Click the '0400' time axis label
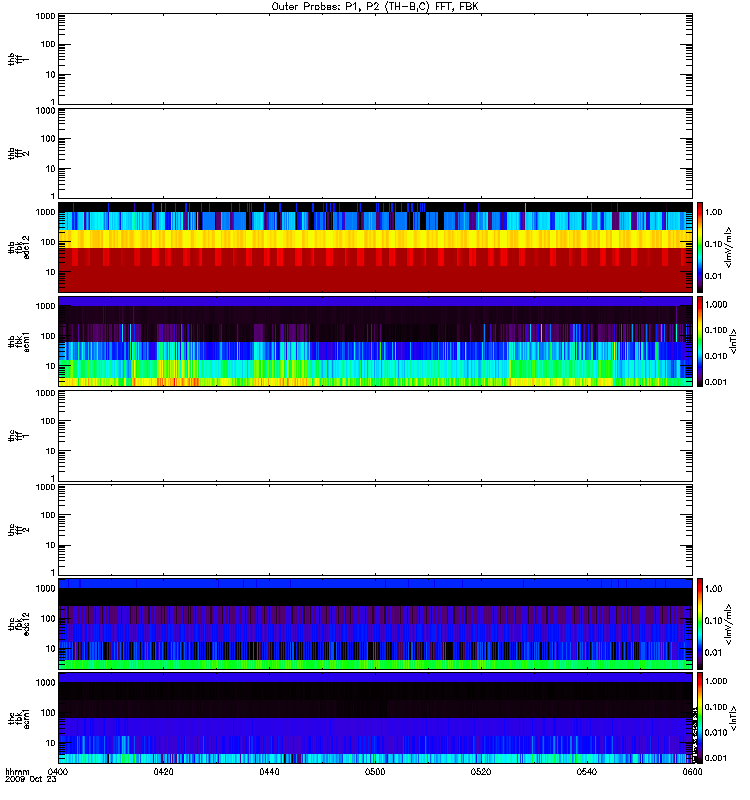This screenshot has width=750, height=800. [58, 771]
